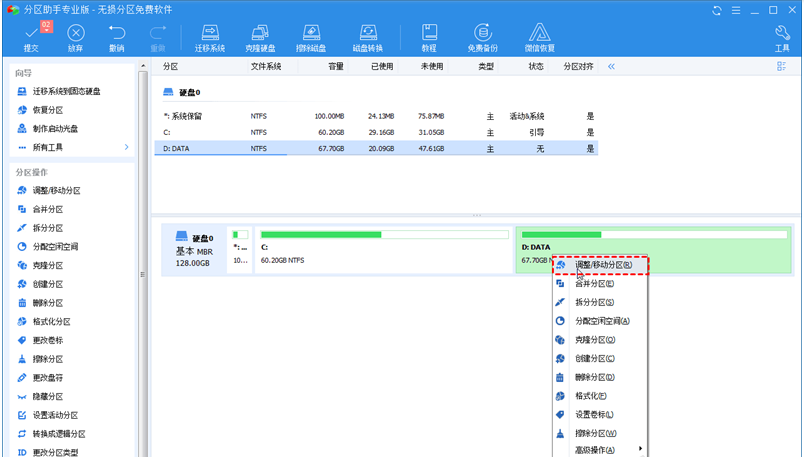Choose 创建分区 in the left sidebar
This screenshot has height=457, width=804.
(x=48, y=284)
